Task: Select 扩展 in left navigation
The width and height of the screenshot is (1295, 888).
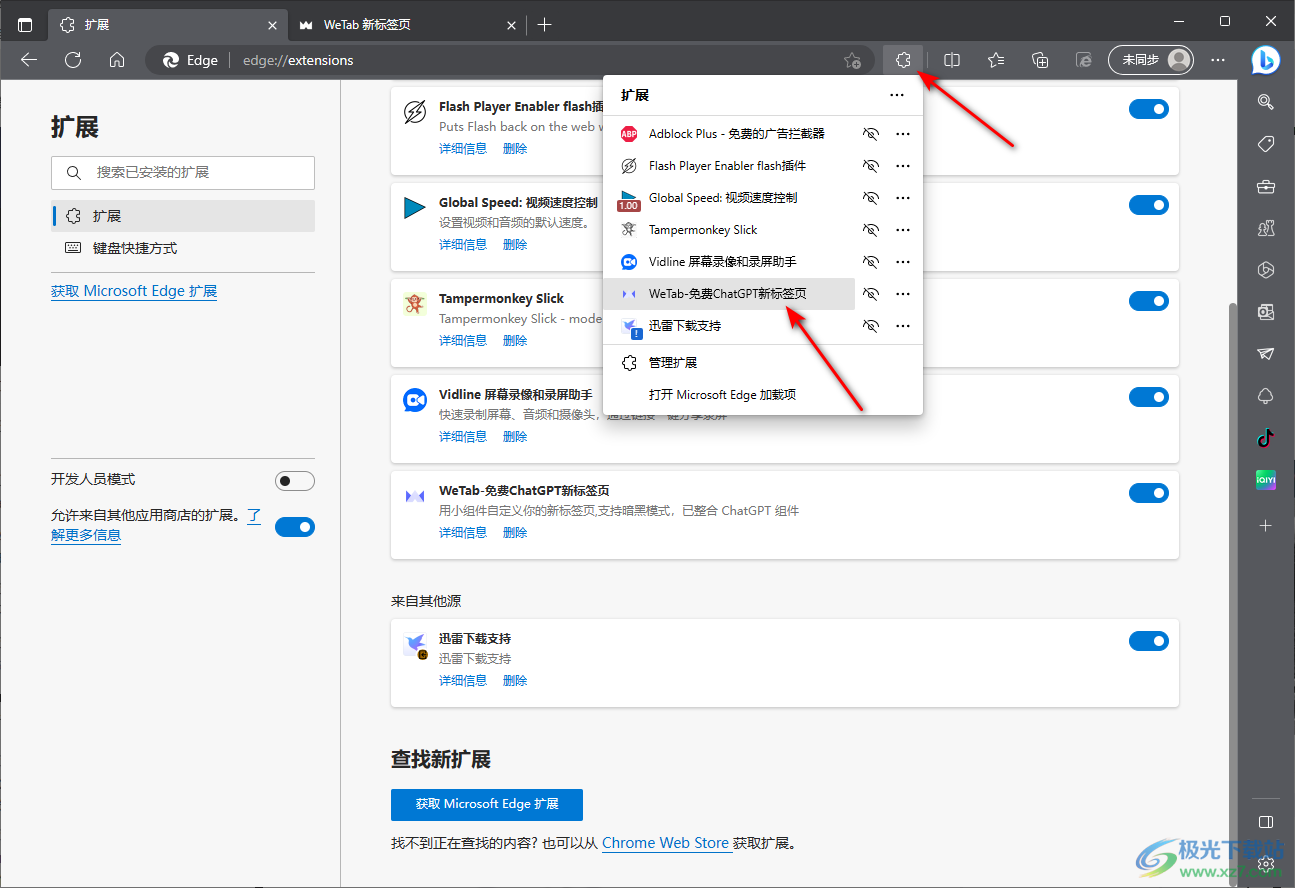Action: coord(183,216)
